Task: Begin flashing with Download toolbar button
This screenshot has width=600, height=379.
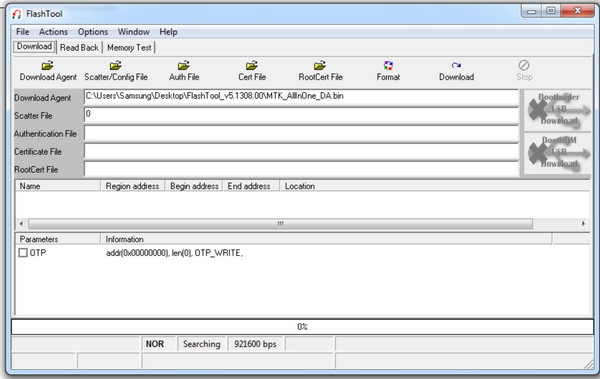Action: (456, 71)
